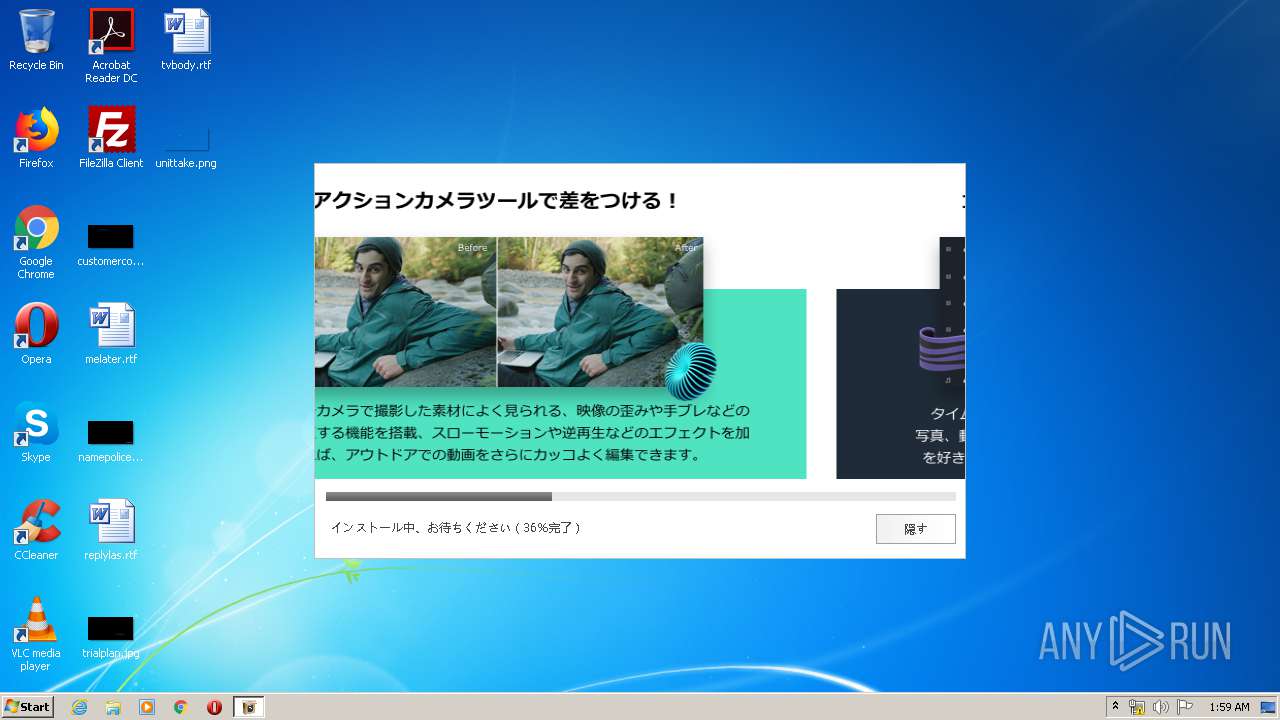Screen dimensions: 1280x720
Task: Select the Acrobat Reader DC desktop shortcut
Action: coord(111,46)
